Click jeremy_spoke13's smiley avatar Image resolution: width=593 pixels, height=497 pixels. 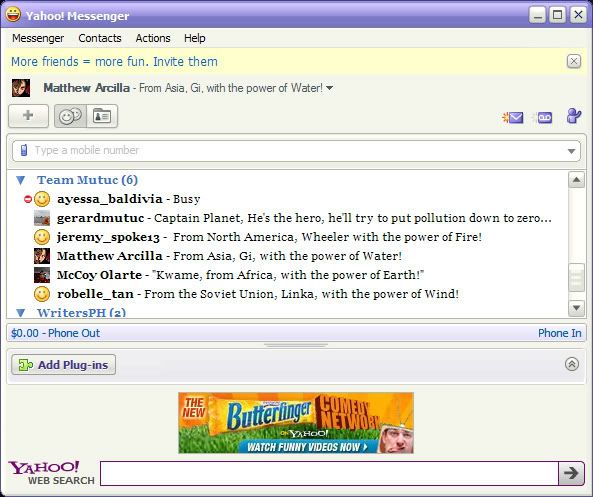42,237
